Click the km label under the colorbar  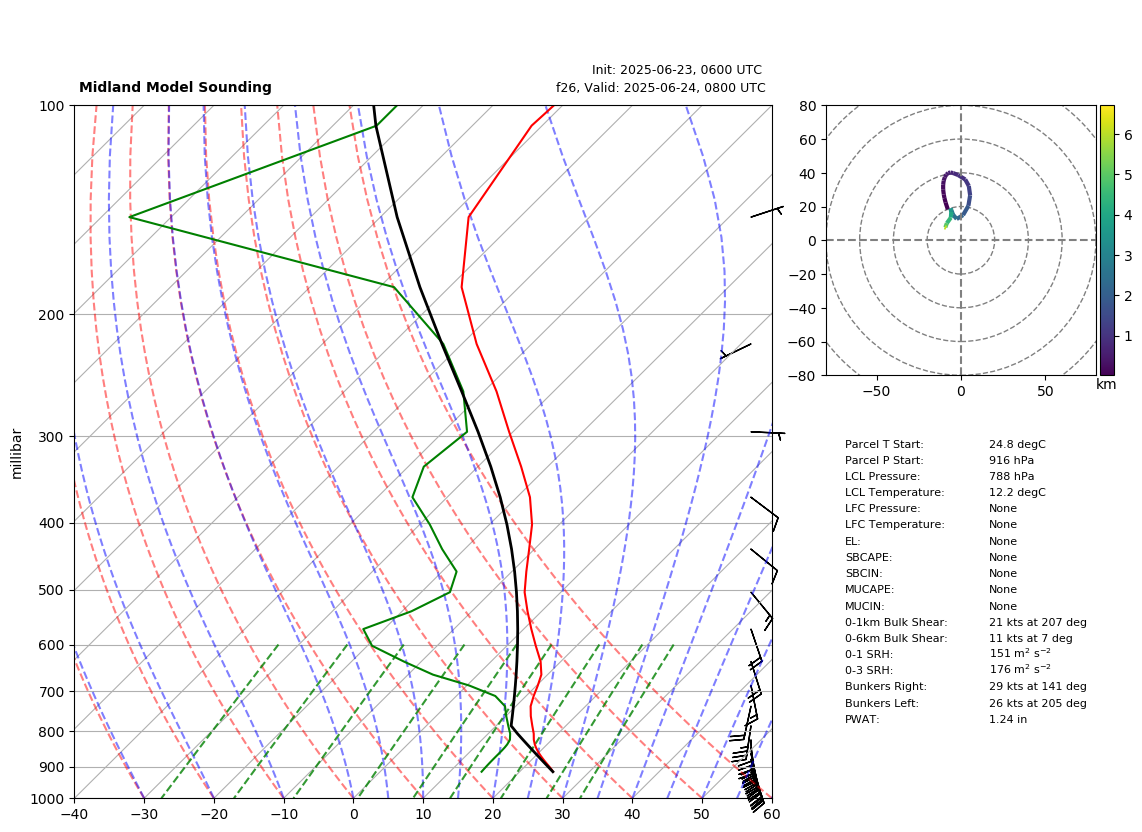tap(1106, 384)
